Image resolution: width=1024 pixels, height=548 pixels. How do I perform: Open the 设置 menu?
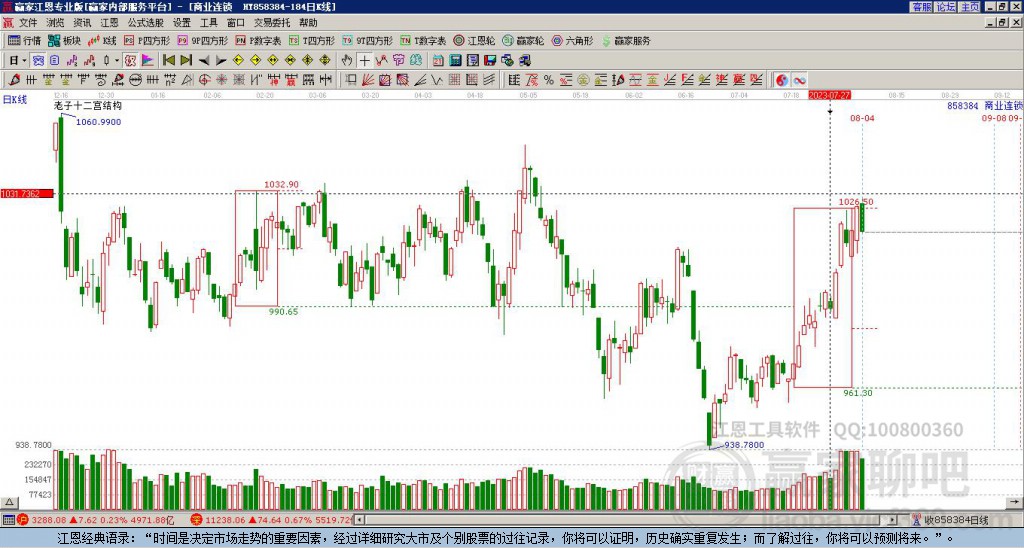pos(182,23)
